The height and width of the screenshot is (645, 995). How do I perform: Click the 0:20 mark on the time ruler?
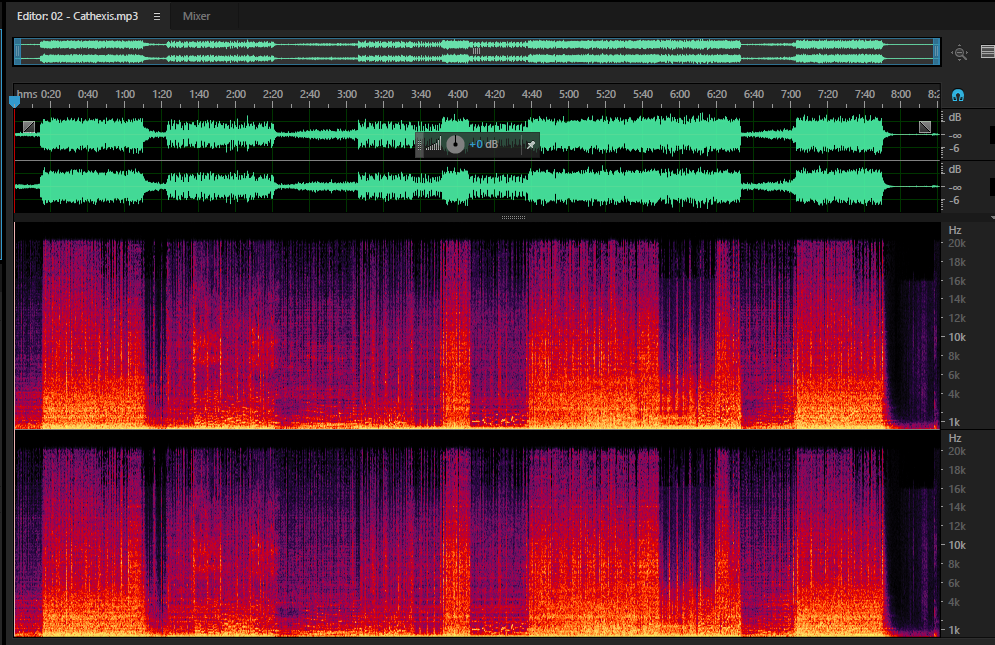click(51, 94)
